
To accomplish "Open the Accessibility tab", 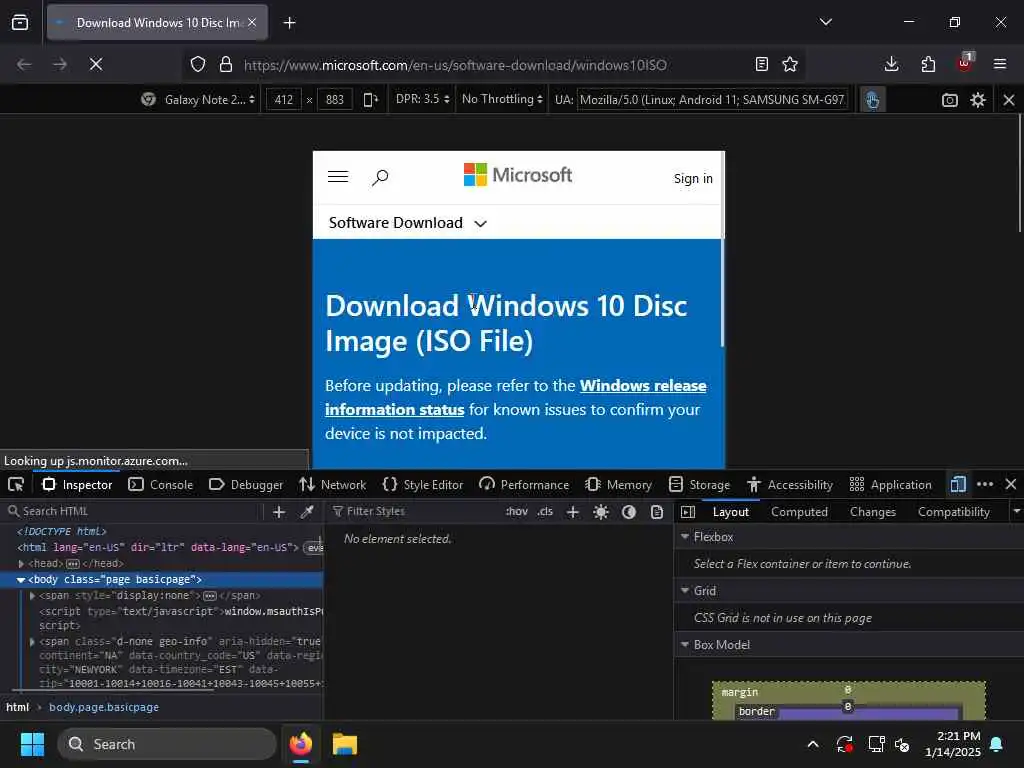I will pyautogui.click(x=790, y=485).
